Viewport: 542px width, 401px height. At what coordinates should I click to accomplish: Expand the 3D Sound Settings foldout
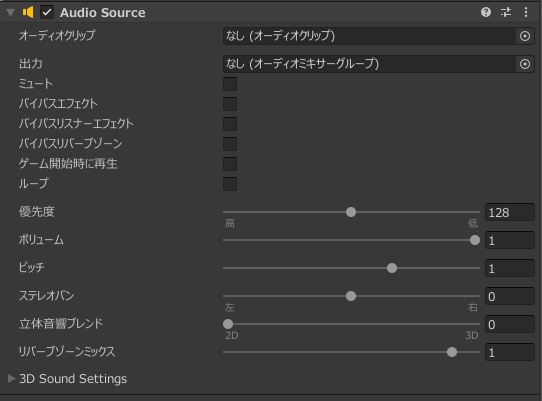pos(11,379)
